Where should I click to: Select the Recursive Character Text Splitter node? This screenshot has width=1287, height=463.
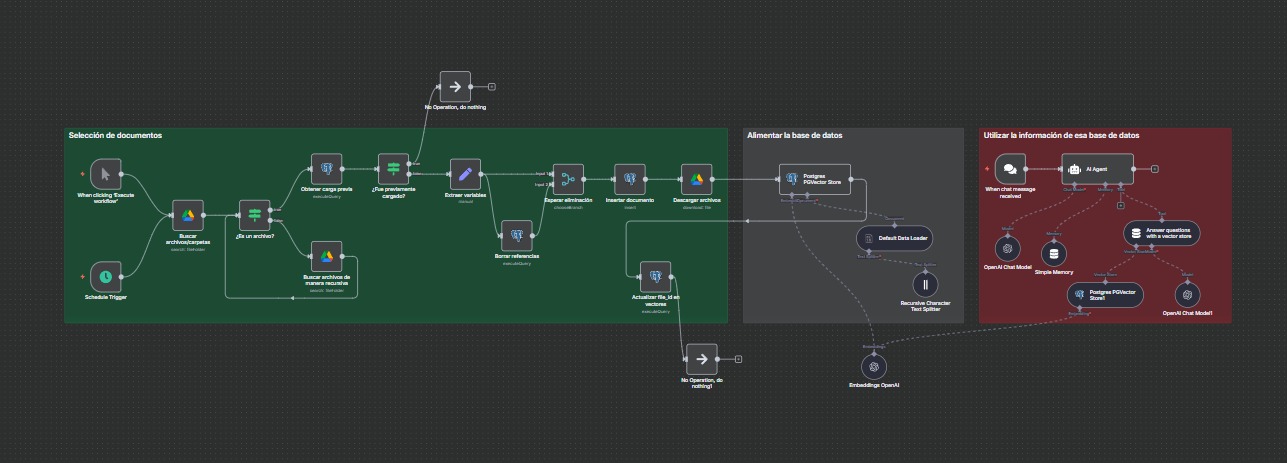pyautogui.click(x=926, y=285)
